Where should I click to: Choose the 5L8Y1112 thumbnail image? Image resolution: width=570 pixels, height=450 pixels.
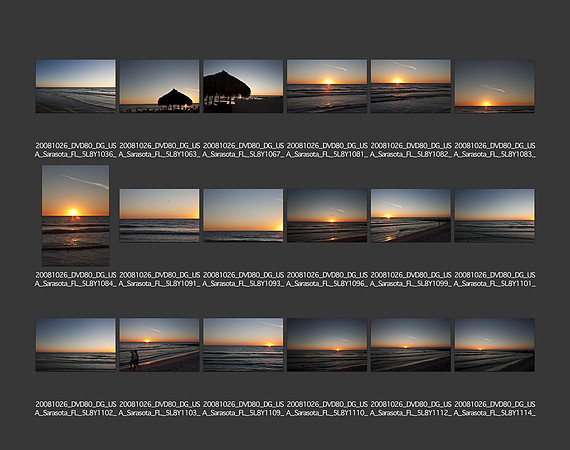coord(411,345)
